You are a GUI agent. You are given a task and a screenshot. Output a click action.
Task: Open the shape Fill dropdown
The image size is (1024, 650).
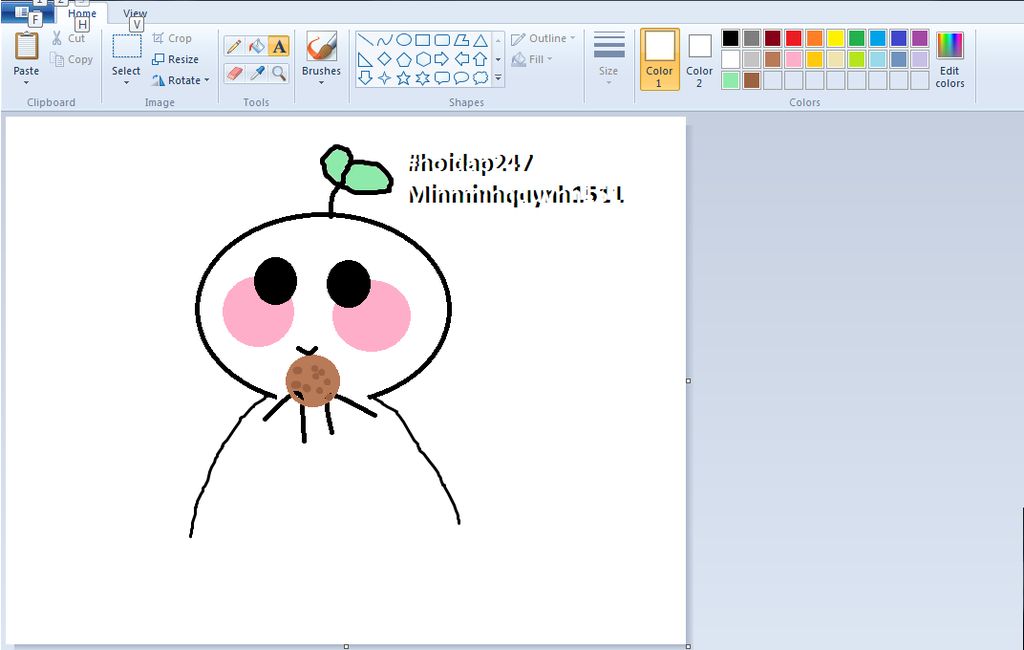pyautogui.click(x=532, y=59)
